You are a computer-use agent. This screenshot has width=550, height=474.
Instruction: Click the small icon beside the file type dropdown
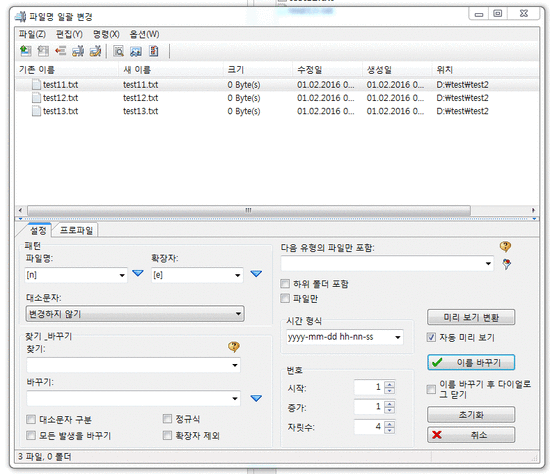[507, 264]
